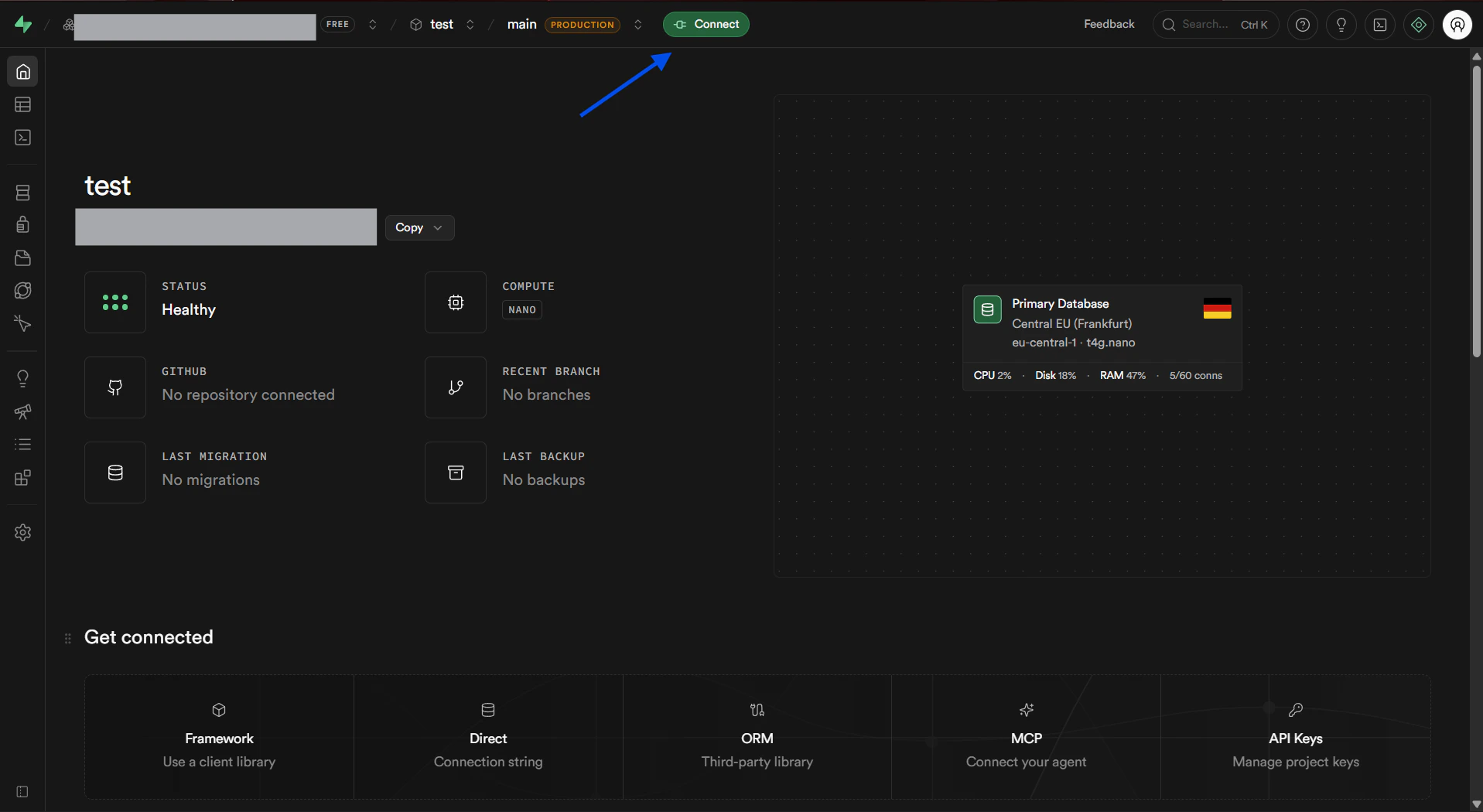This screenshot has width=1483, height=812.
Task: Click the vertical page scrollbar
Action: coord(1477,210)
